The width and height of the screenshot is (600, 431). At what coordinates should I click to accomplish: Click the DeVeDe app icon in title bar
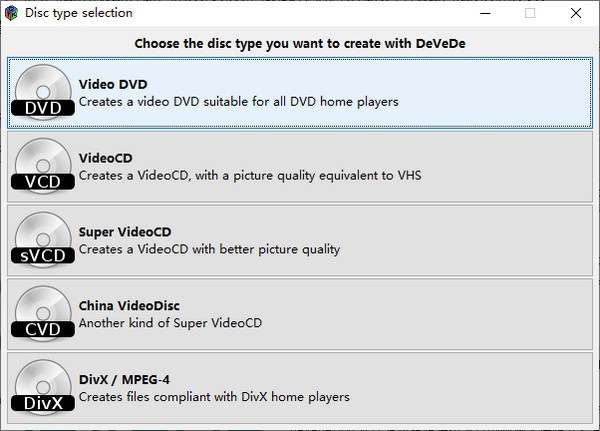click(x=11, y=13)
